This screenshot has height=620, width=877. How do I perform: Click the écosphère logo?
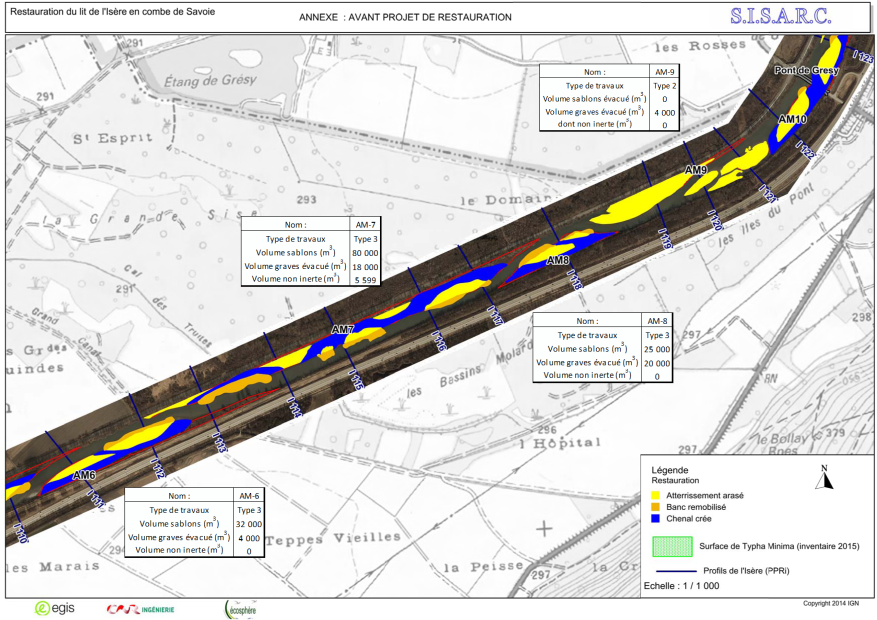[x=239, y=607]
